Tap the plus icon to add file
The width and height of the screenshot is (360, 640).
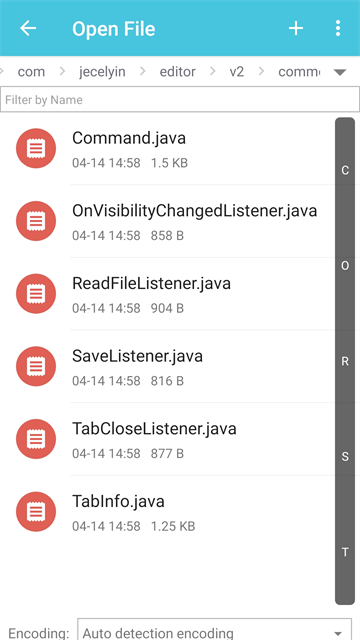tap(296, 29)
